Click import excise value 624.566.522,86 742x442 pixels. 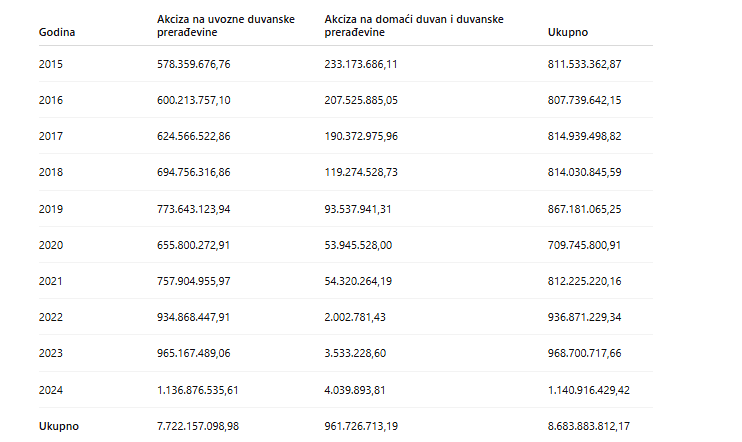pos(194,136)
